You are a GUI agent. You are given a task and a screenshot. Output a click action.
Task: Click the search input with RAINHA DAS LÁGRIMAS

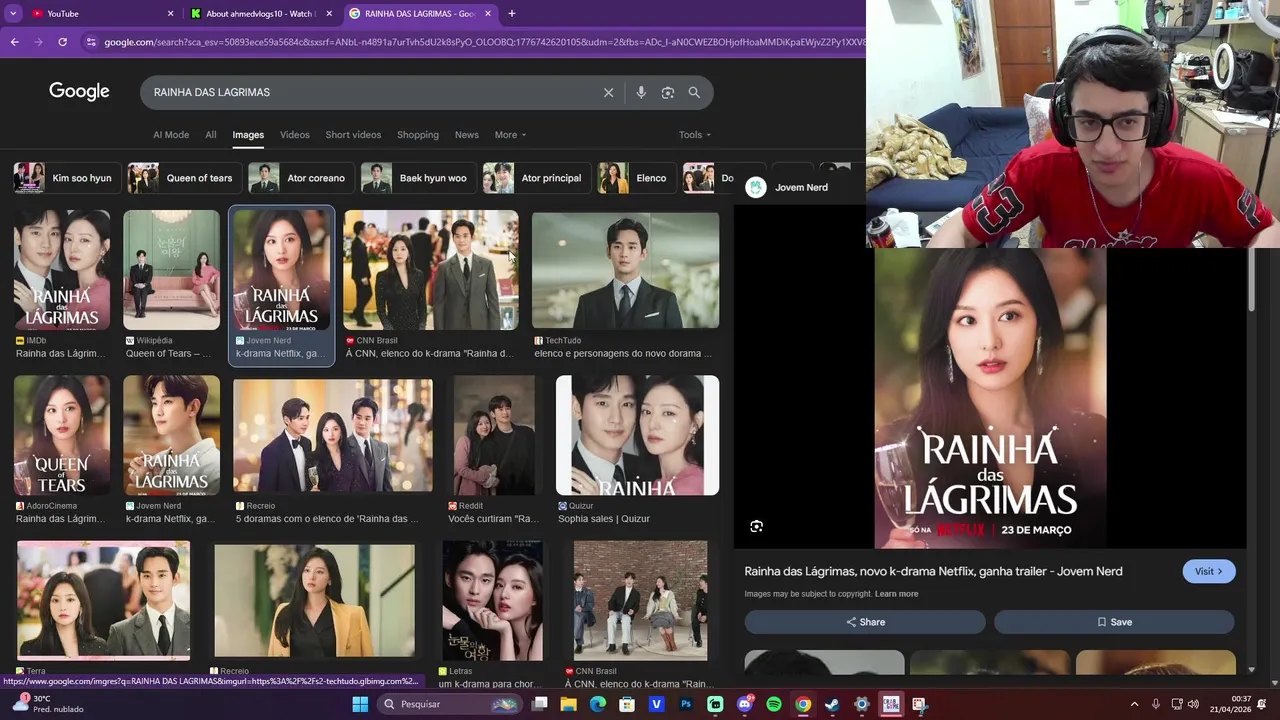coord(370,92)
